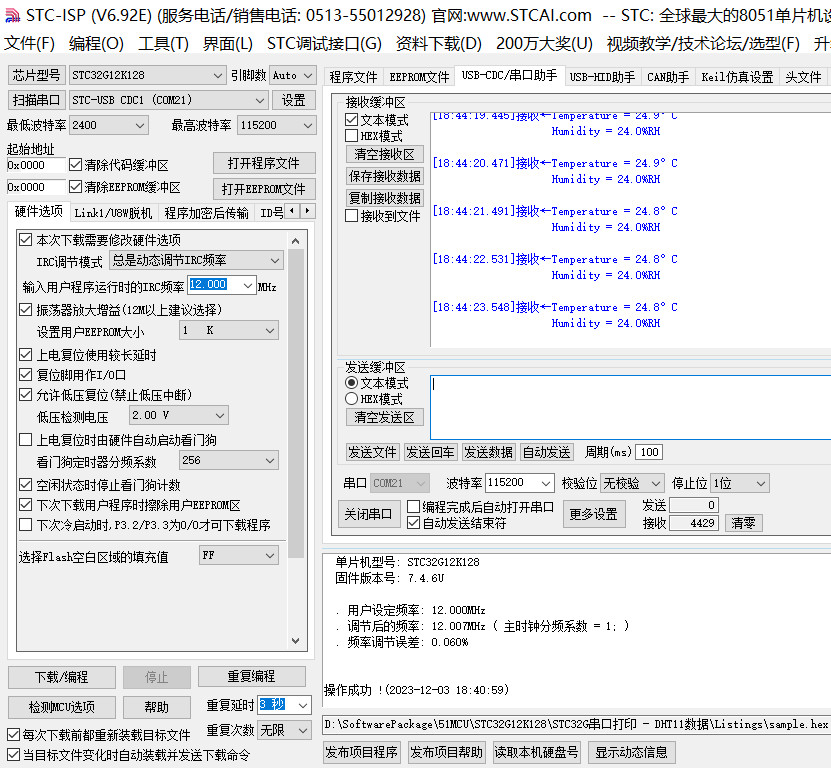Enable receive buffer HEX模式 checkbox
Image resolution: width=831 pixels, height=768 pixels.
tap(351, 136)
